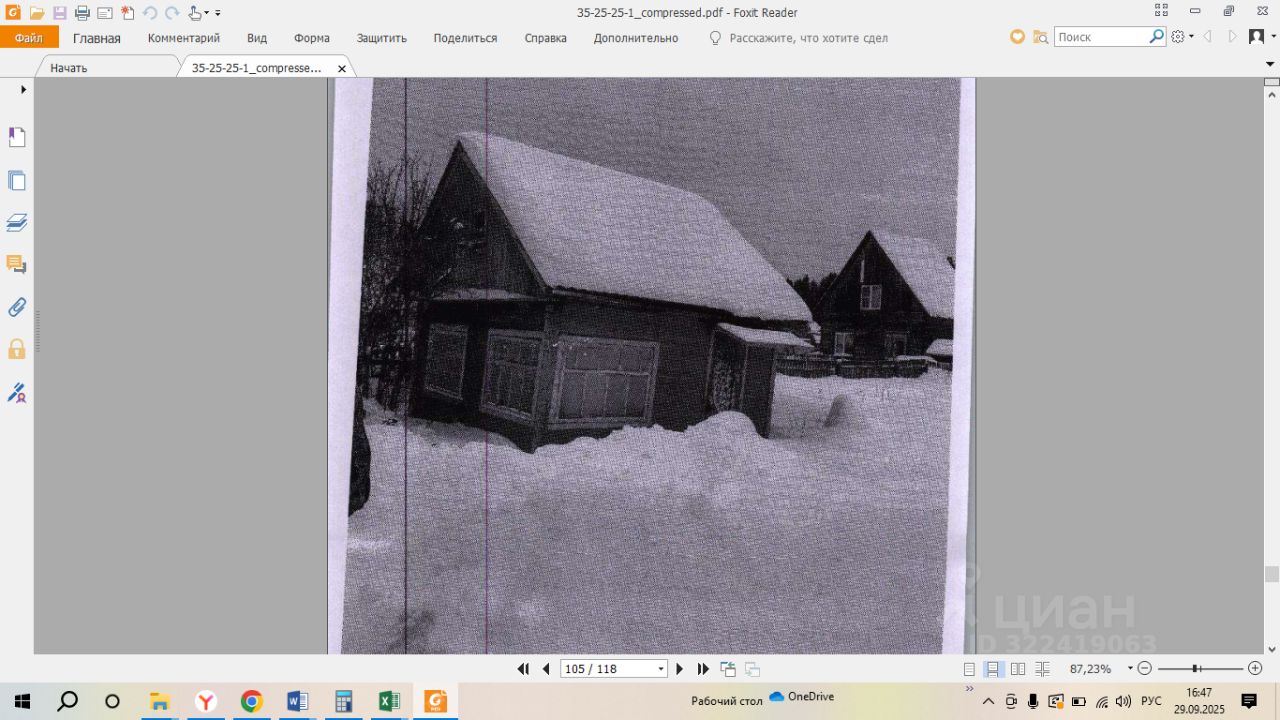Screen dimensions: 1280x720
Task: Open Word from the taskbar
Action: 297,701
